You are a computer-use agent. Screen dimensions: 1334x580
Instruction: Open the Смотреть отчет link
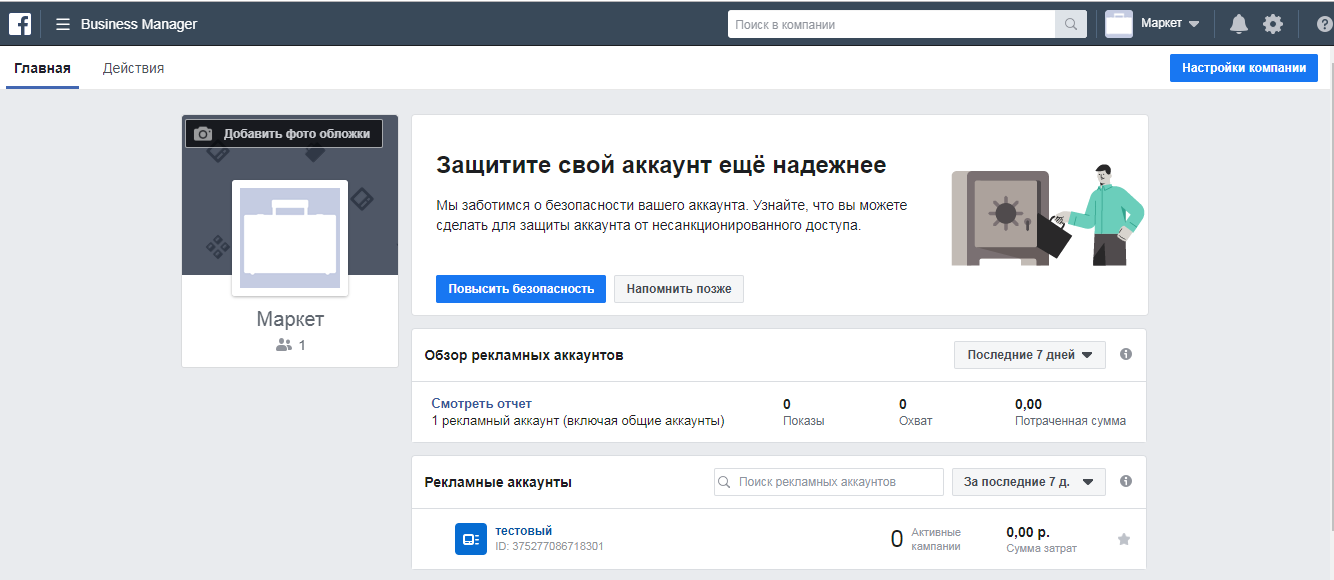pyautogui.click(x=482, y=403)
